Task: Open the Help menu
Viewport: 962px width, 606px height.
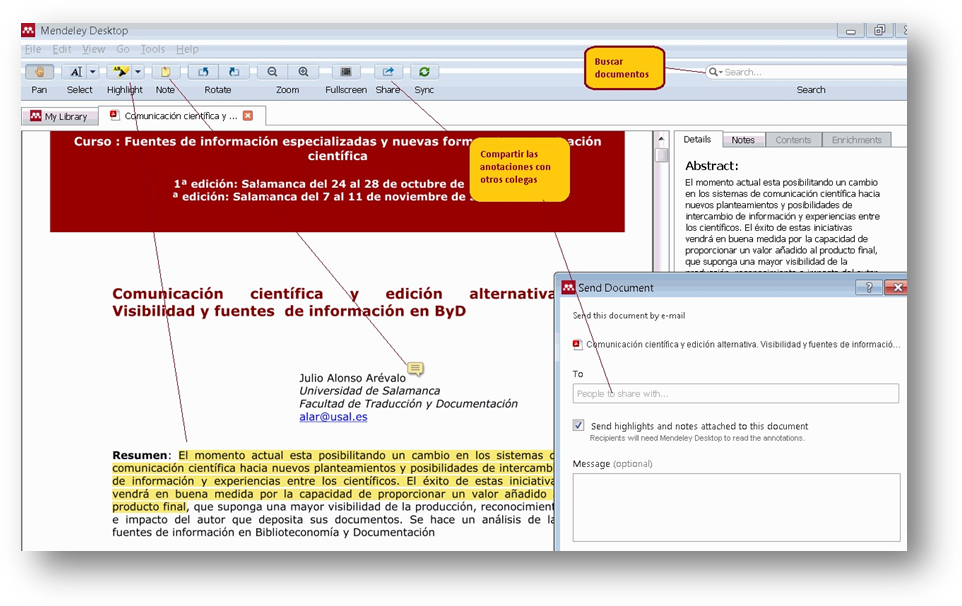Action: (187, 49)
